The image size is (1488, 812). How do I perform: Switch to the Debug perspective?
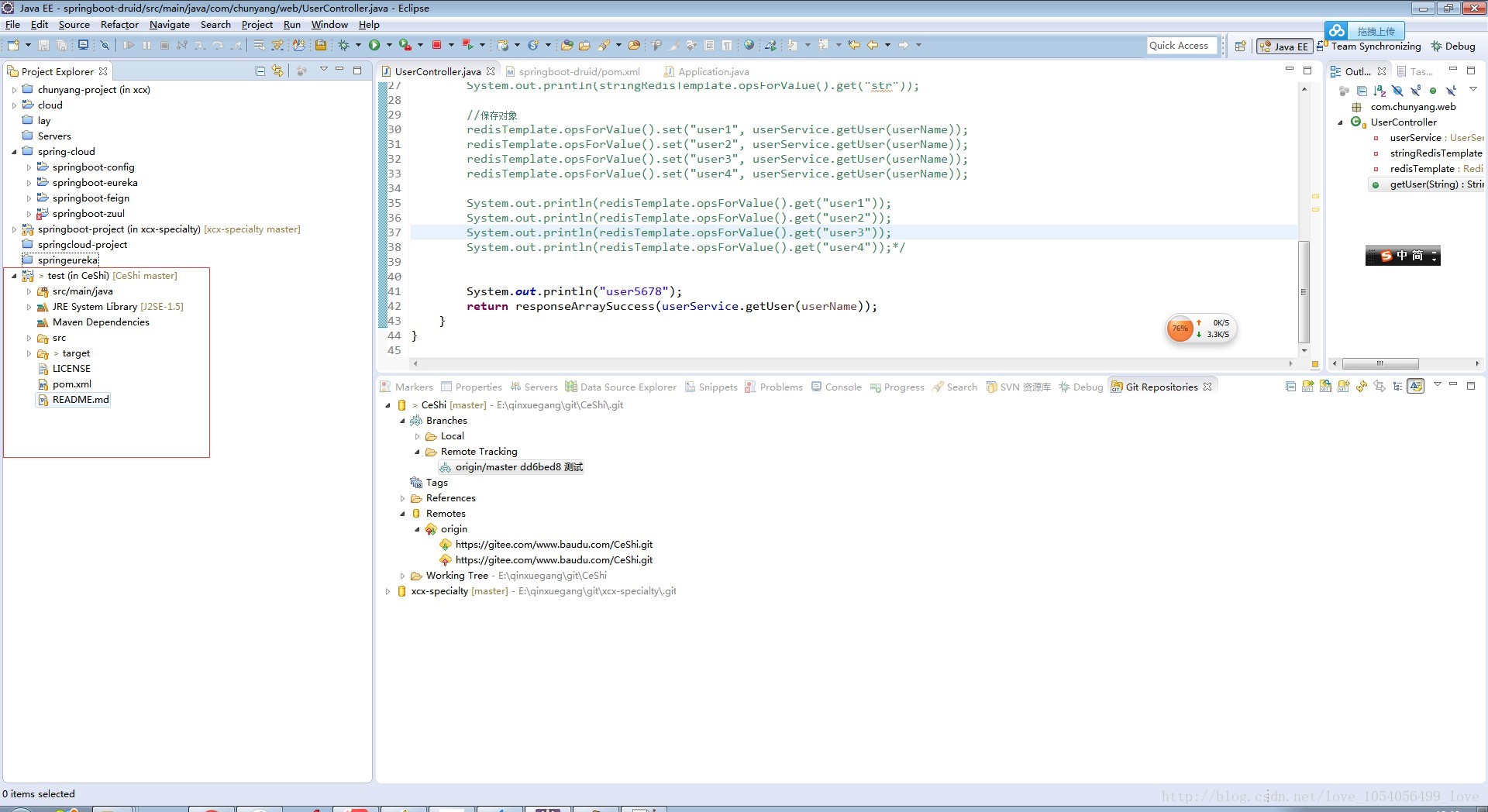[x=1453, y=46]
